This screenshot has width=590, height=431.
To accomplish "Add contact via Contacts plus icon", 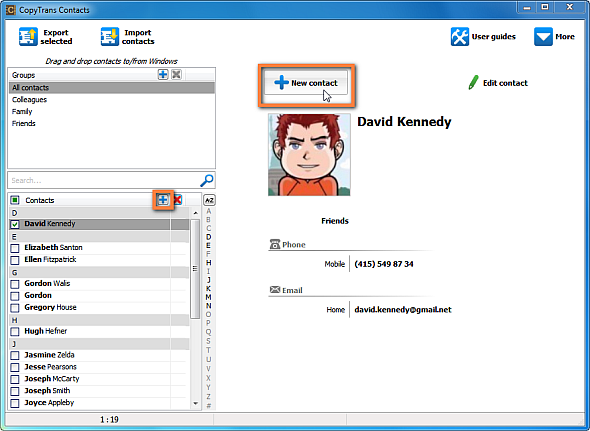I will (x=163, y=200).
